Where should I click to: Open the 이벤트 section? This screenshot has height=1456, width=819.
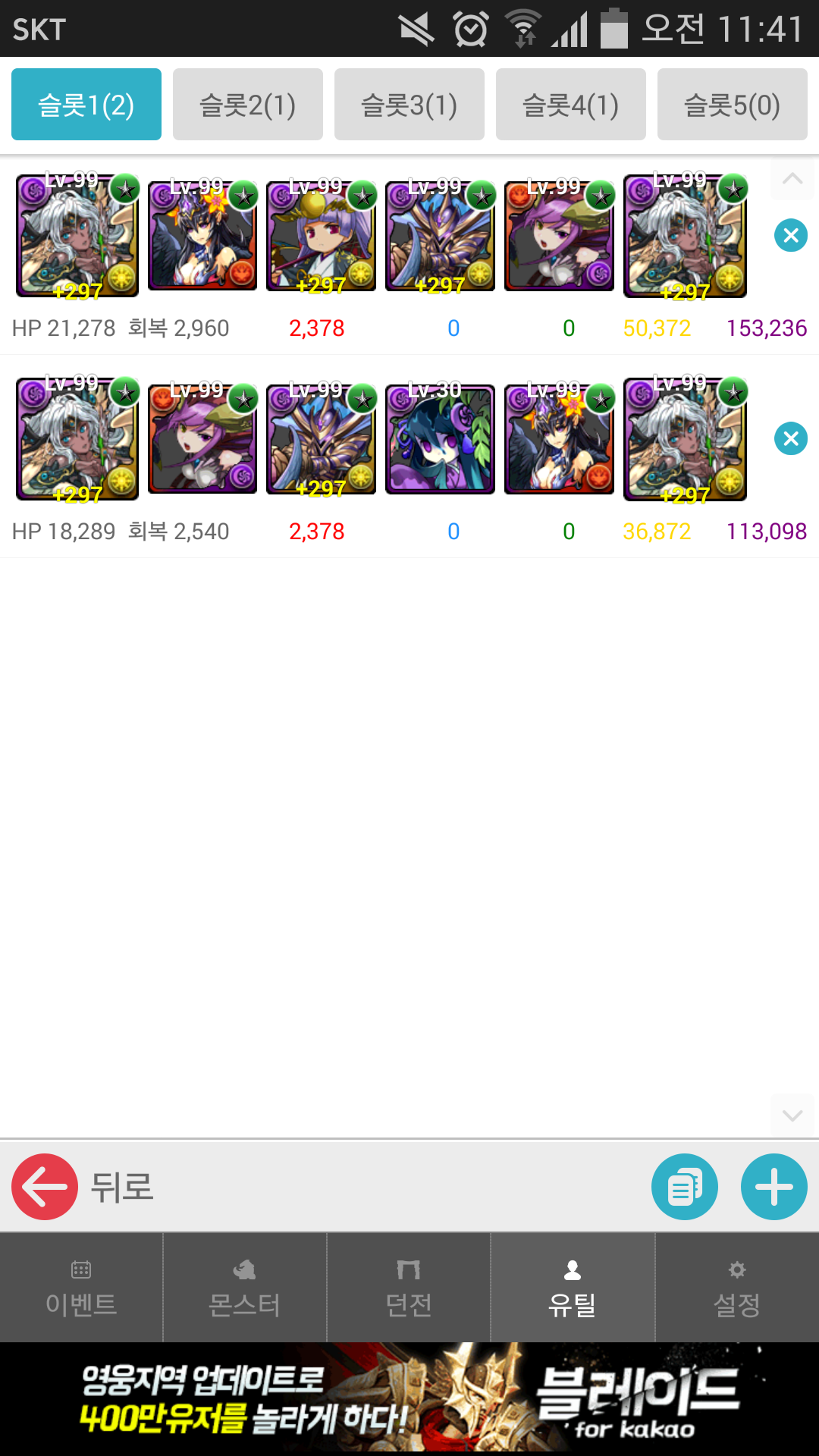[81, 1288]
